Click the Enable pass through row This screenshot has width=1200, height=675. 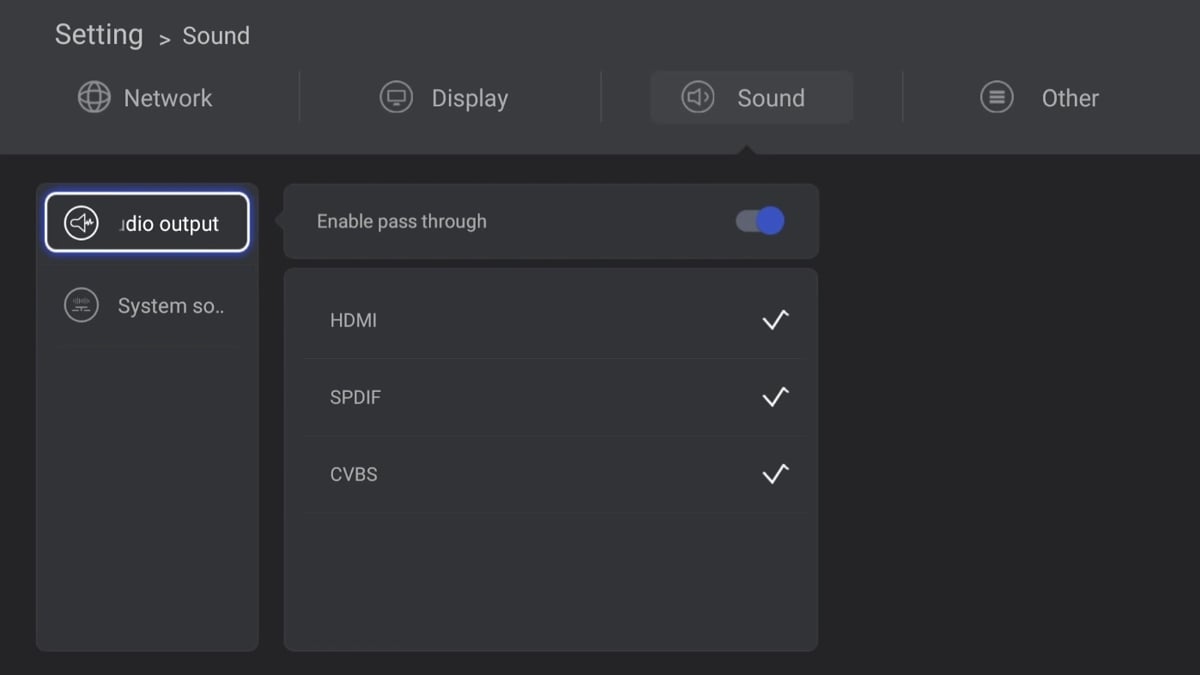[x=550, y=221]
